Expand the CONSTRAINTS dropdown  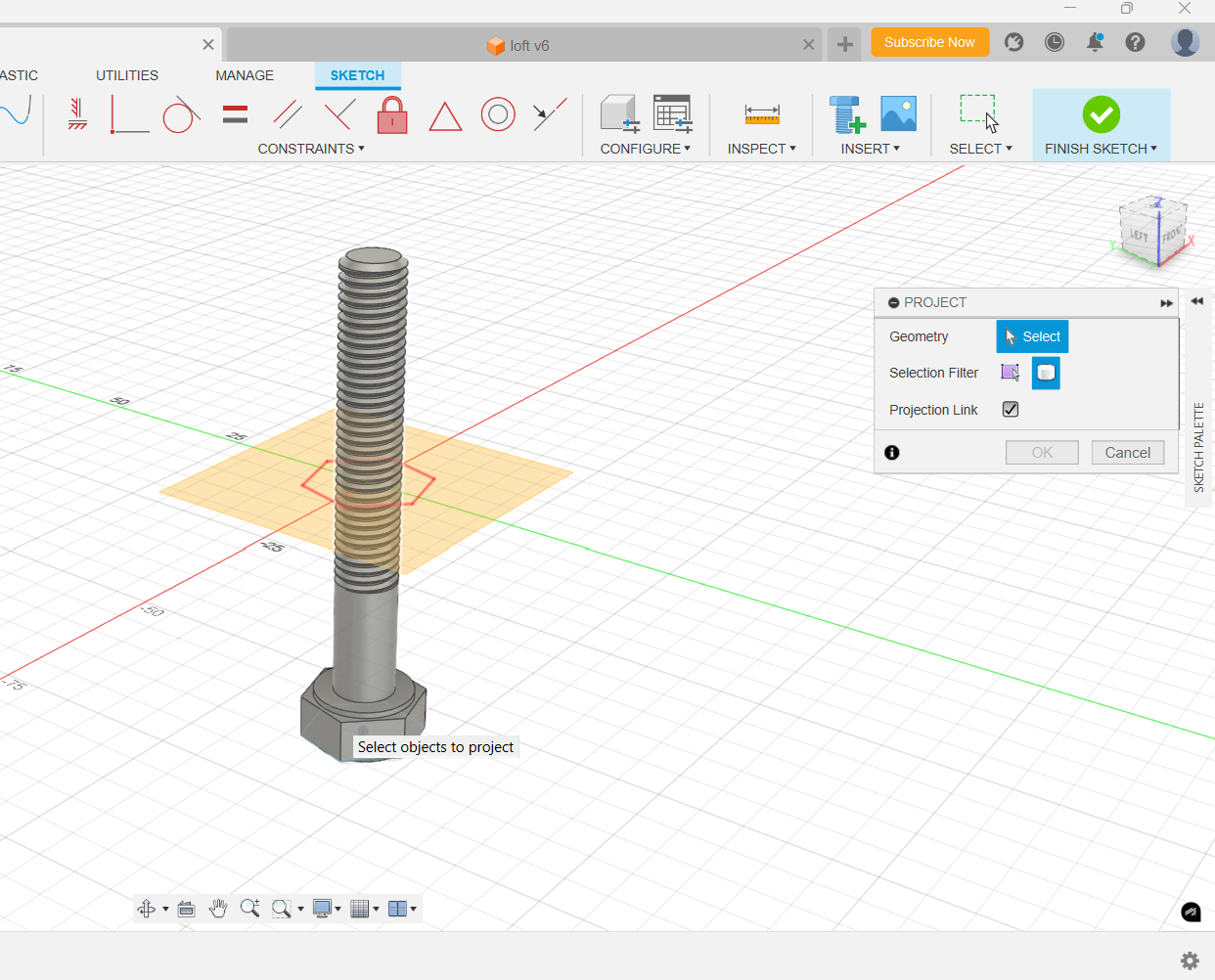(311, 149)
